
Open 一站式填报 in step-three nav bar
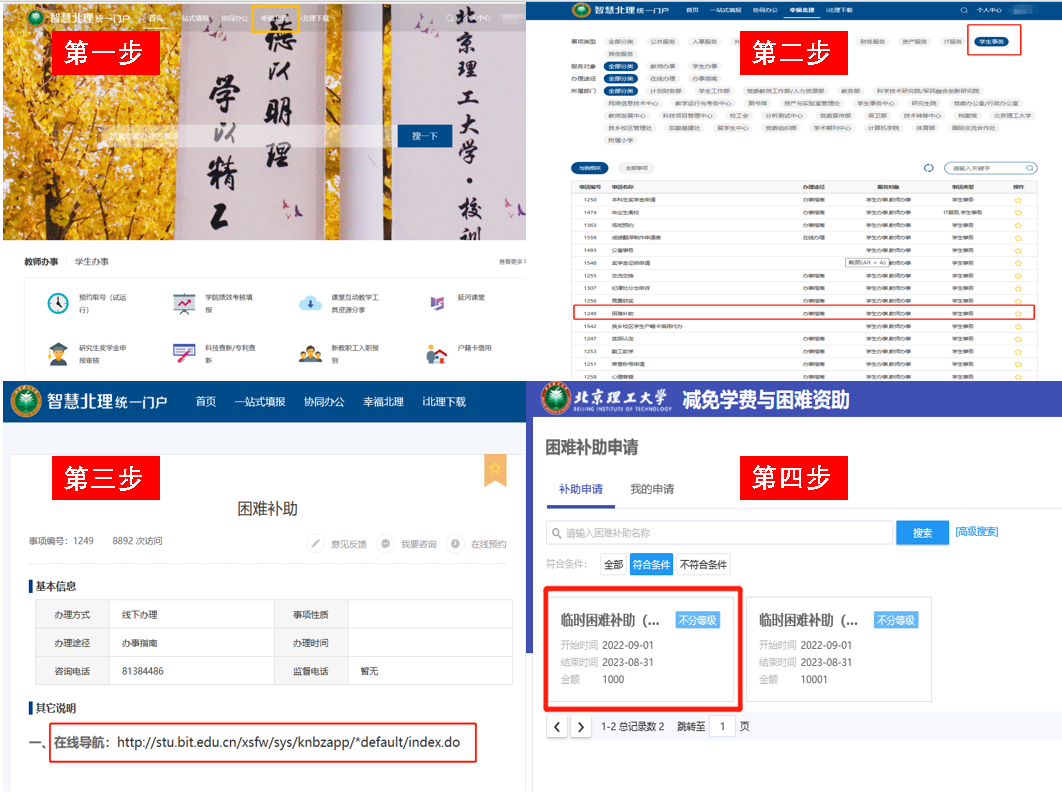[260, 402]
